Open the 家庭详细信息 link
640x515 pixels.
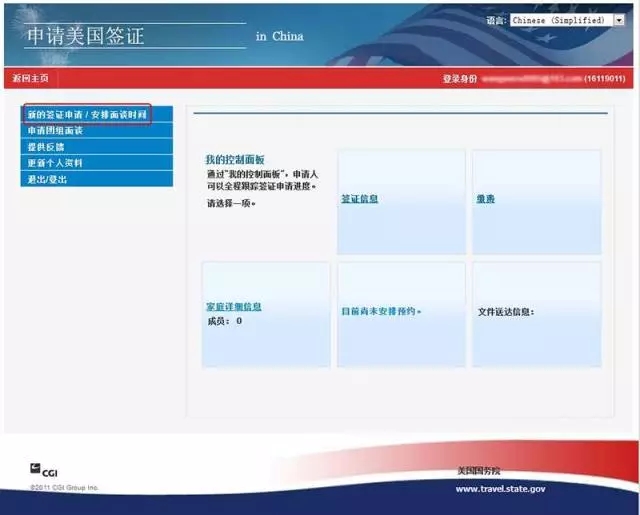(x=234, y=306)
